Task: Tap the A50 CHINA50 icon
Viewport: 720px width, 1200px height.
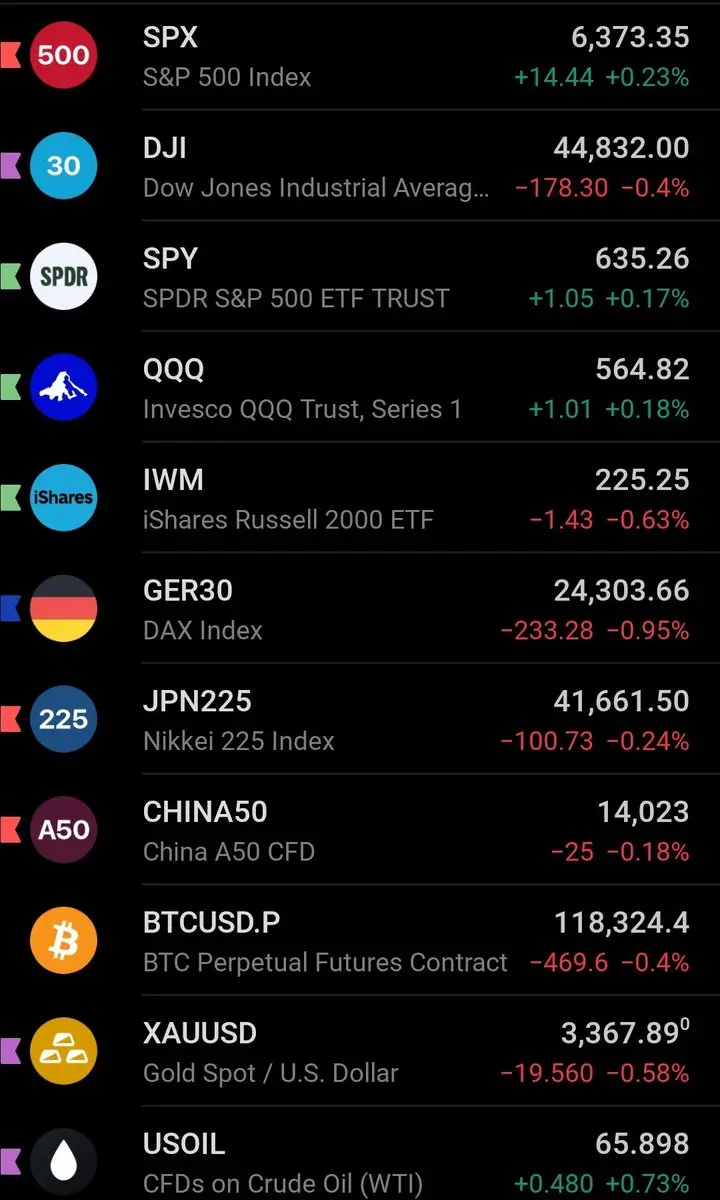Action: pyautogui.click(x=63, y=829)
